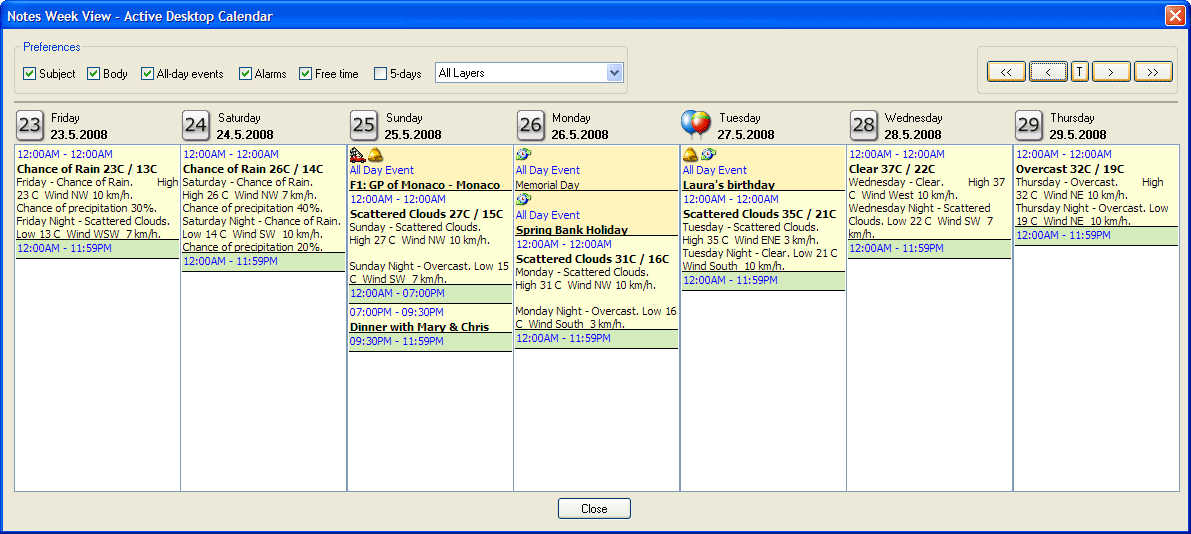Select the 'Memorial Day' all-day event

click(548, 185)
